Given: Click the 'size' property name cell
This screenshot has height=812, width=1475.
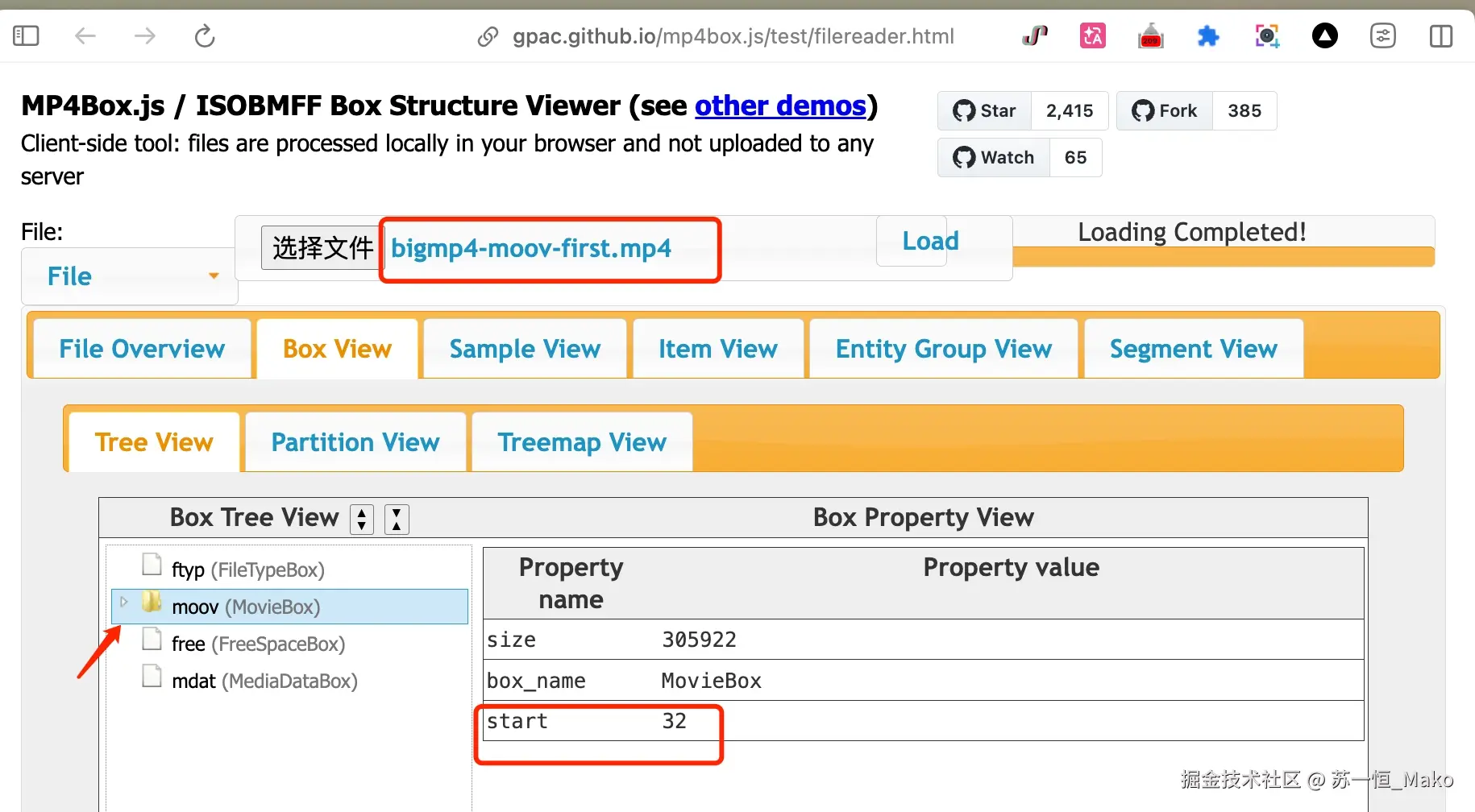Looking at the screenshot, I should coord(571,640).
